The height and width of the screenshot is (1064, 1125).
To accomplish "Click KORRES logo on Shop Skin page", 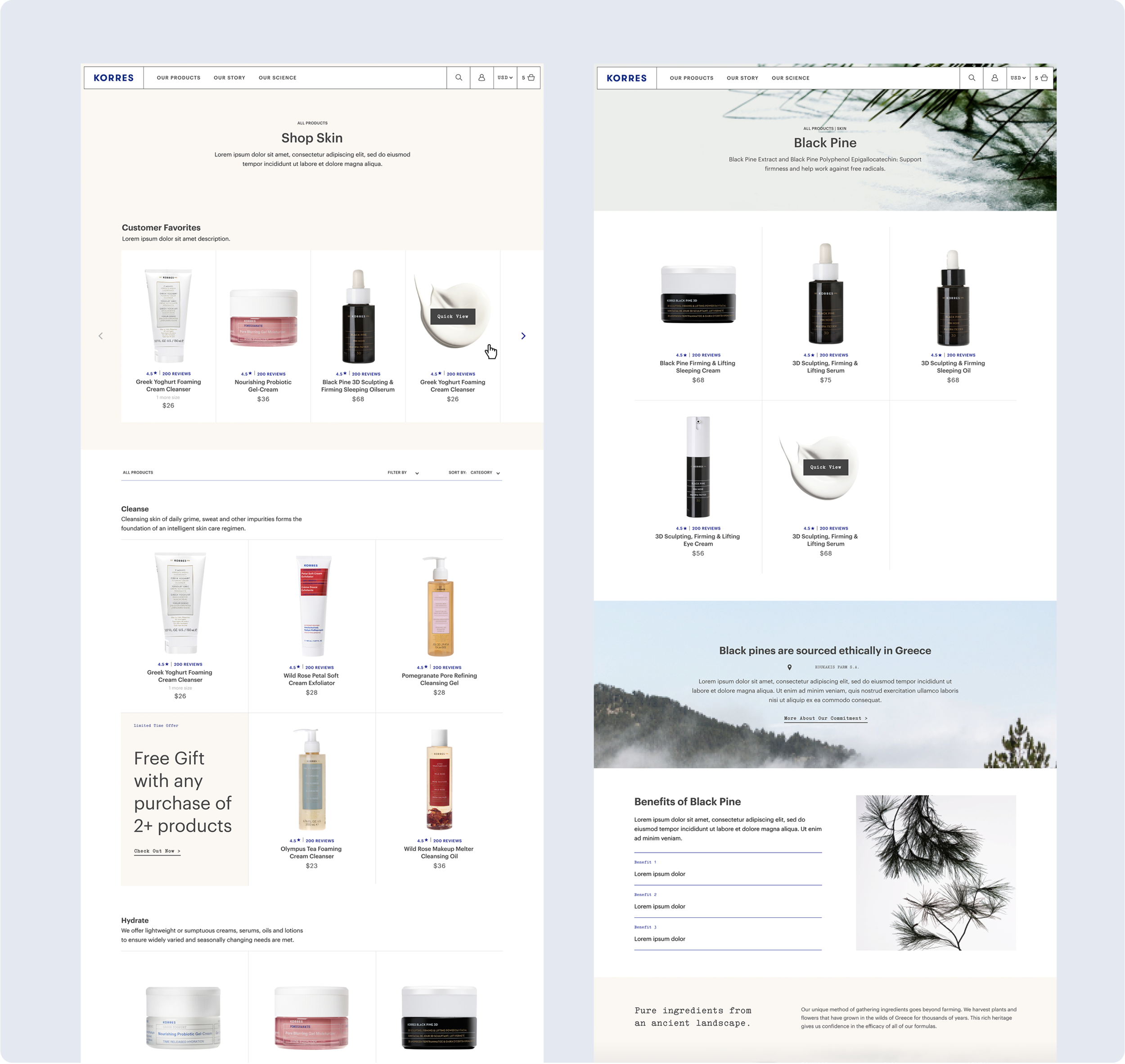I will (x=113, y=78).
